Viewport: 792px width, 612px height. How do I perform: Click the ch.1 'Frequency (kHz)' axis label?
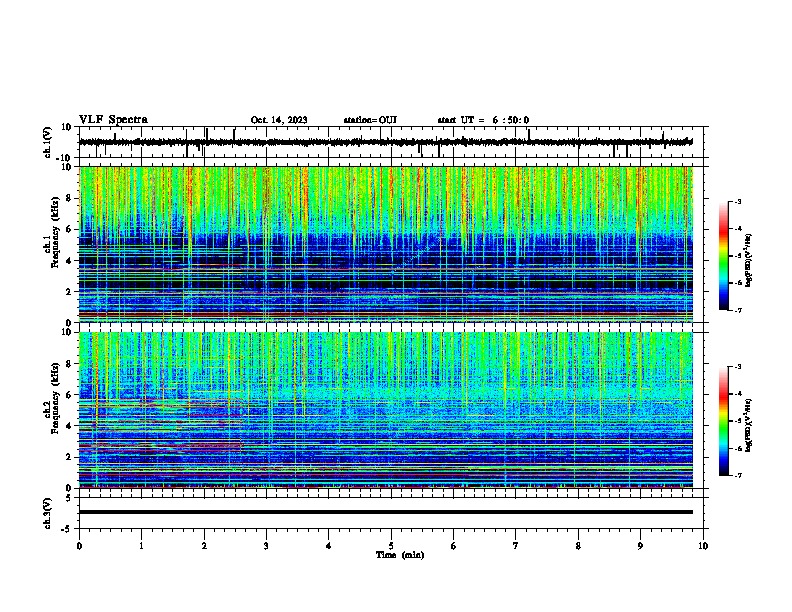55,232
